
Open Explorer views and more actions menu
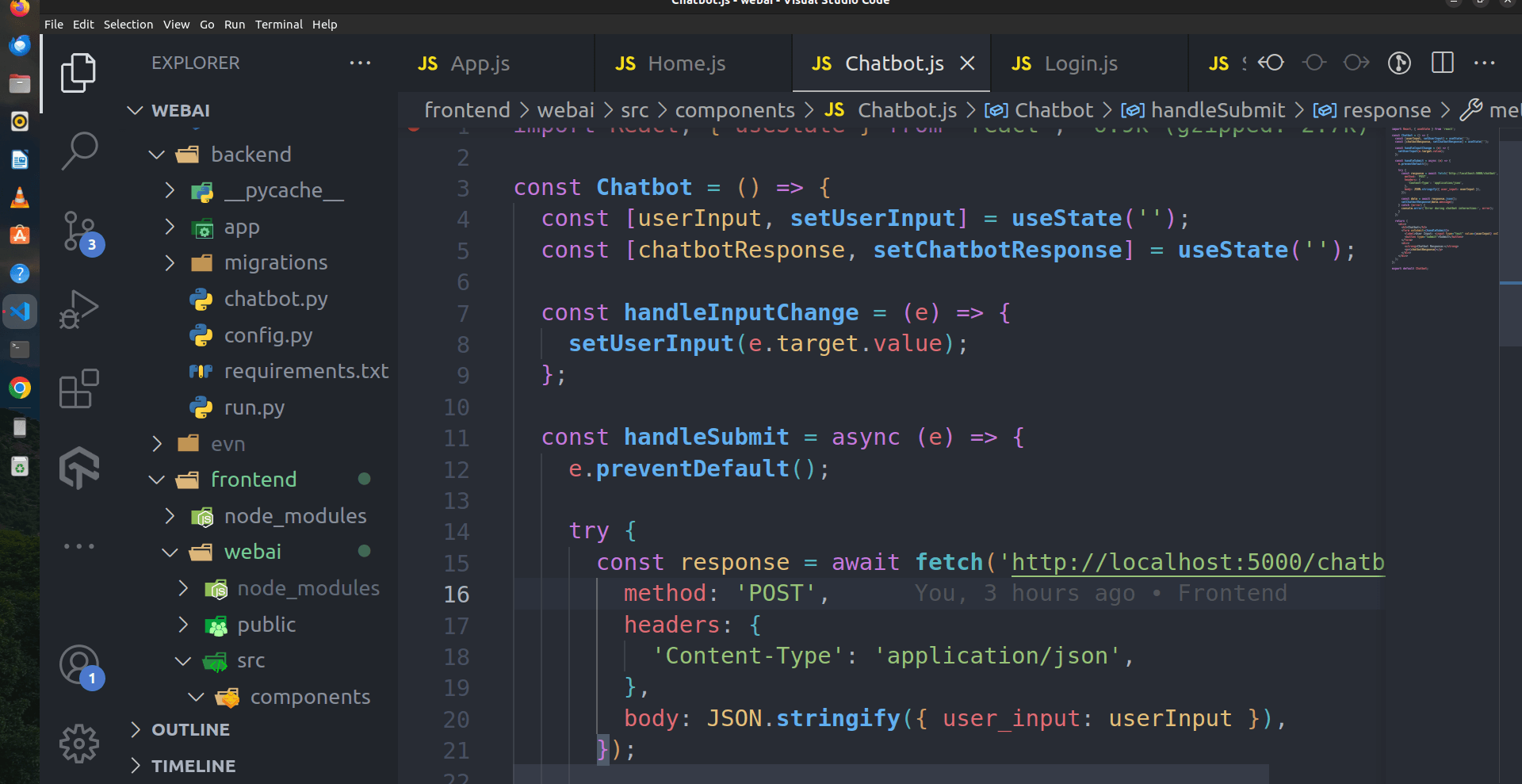click(x=360, y=63)
